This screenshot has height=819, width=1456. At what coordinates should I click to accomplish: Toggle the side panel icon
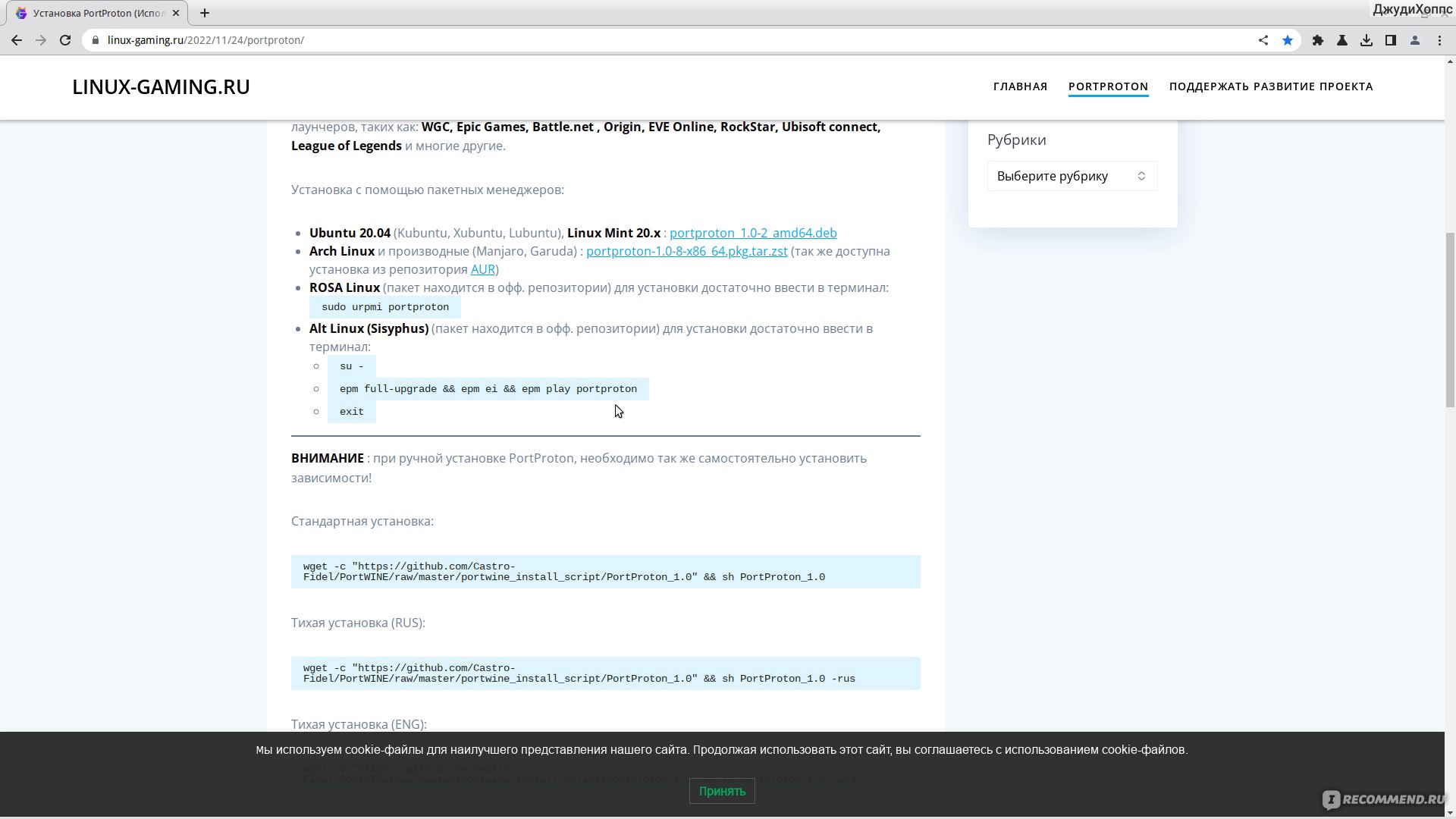click(1391, 40)
